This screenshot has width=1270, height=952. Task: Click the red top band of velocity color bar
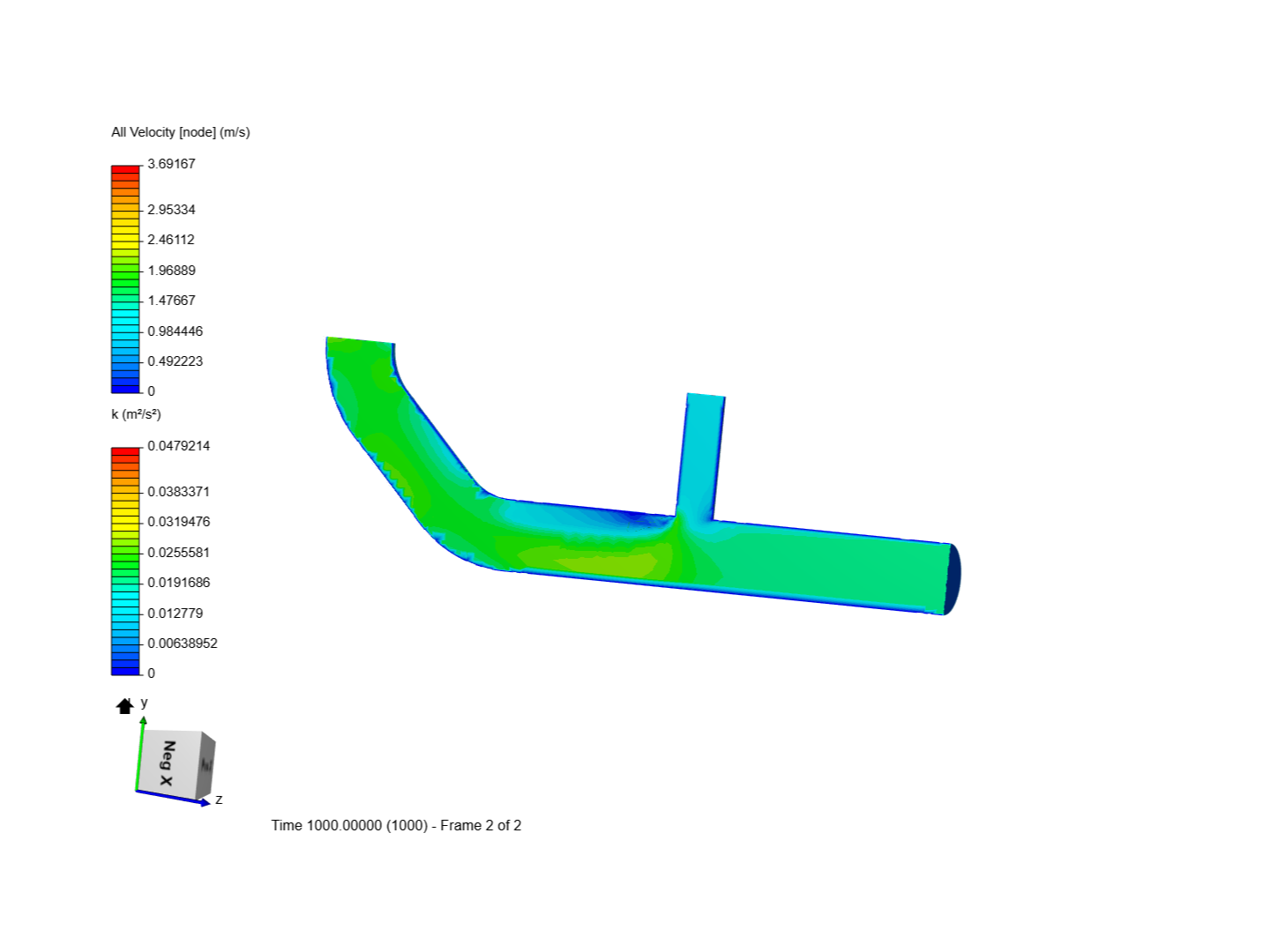[x=125, y=169]
